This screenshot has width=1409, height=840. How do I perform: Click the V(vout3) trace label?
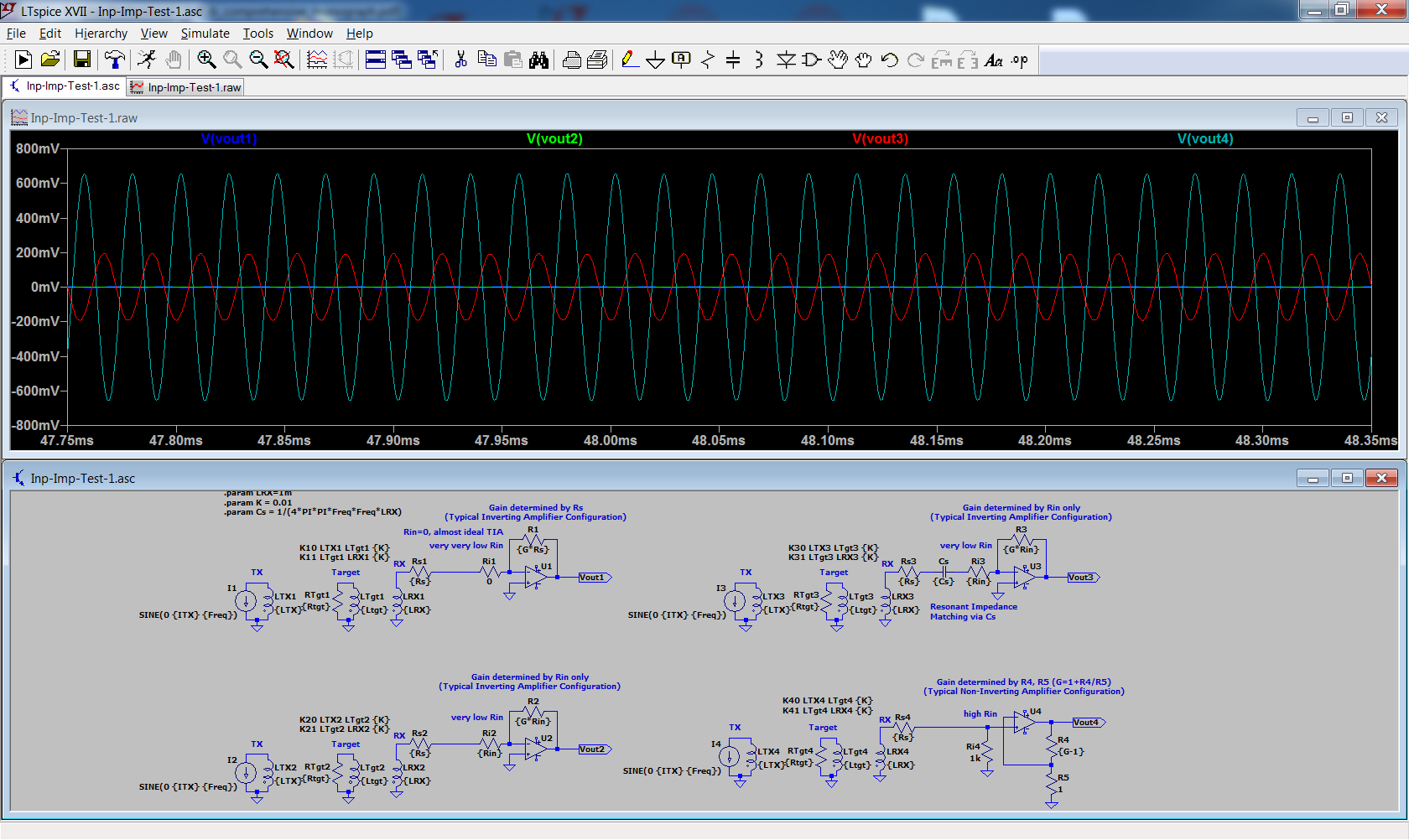880,138
